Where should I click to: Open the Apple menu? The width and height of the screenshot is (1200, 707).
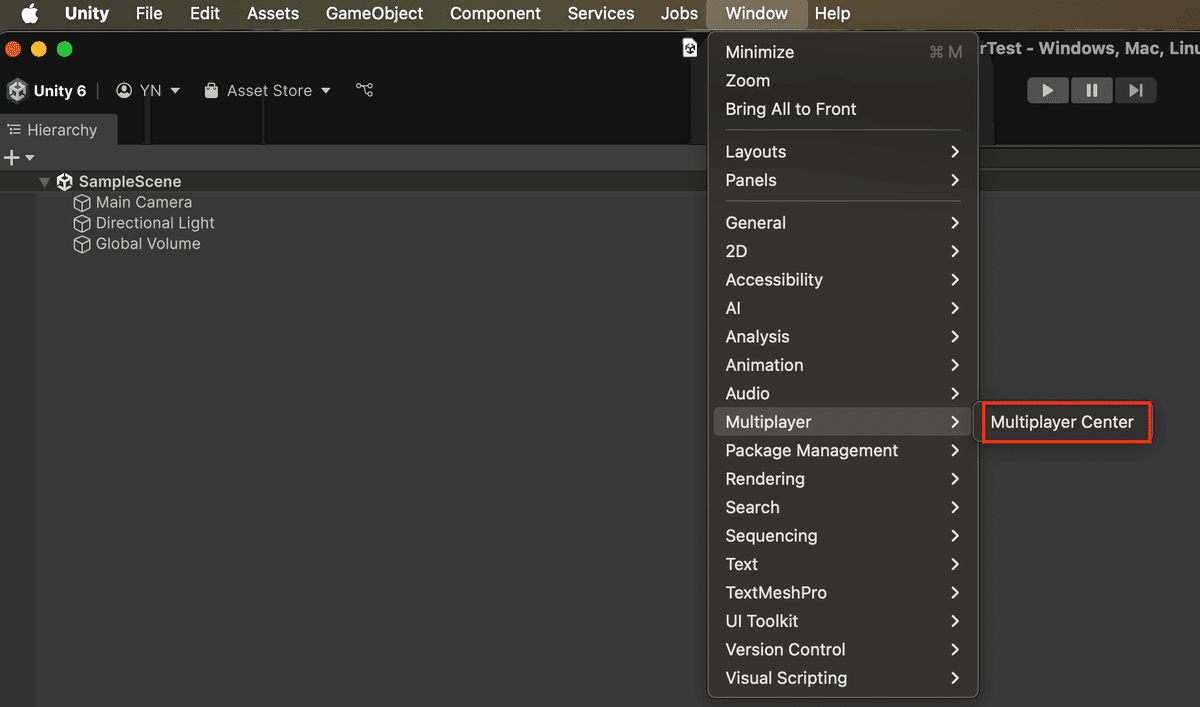[x=30, y=14]
